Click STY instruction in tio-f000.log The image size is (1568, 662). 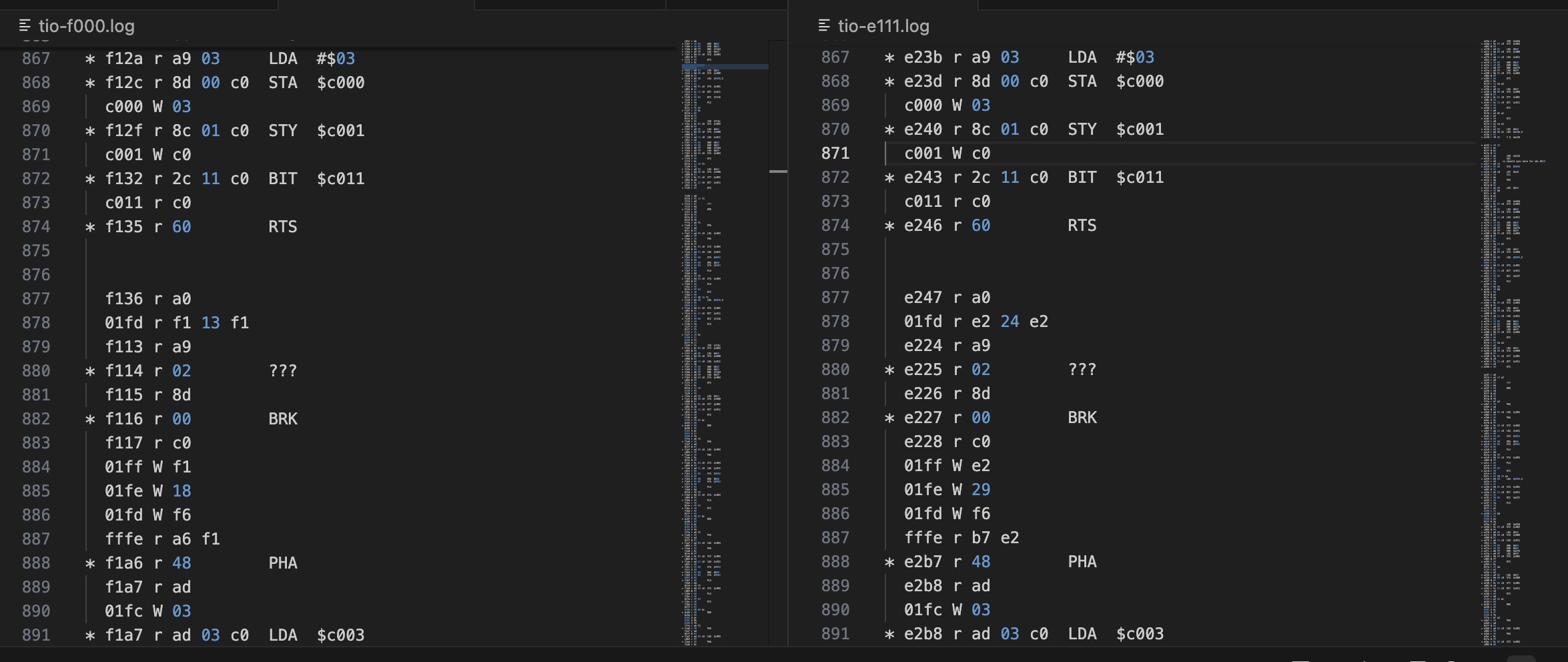[283, 131]
